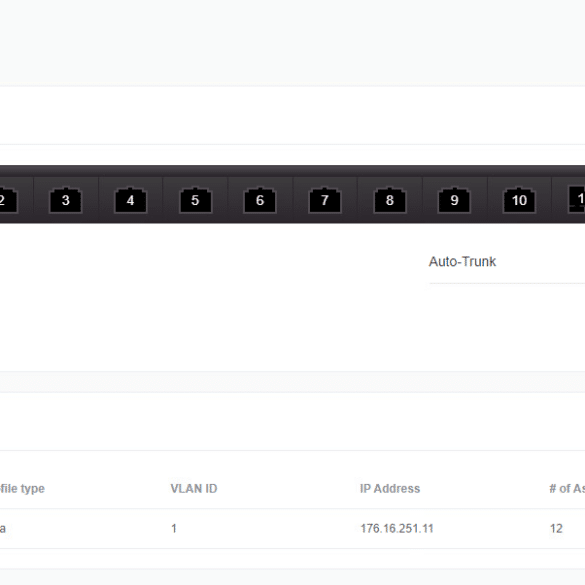The height and width of the screenshot is (585, 585).
Task: Select switch port 6
Action: point(260,200)
